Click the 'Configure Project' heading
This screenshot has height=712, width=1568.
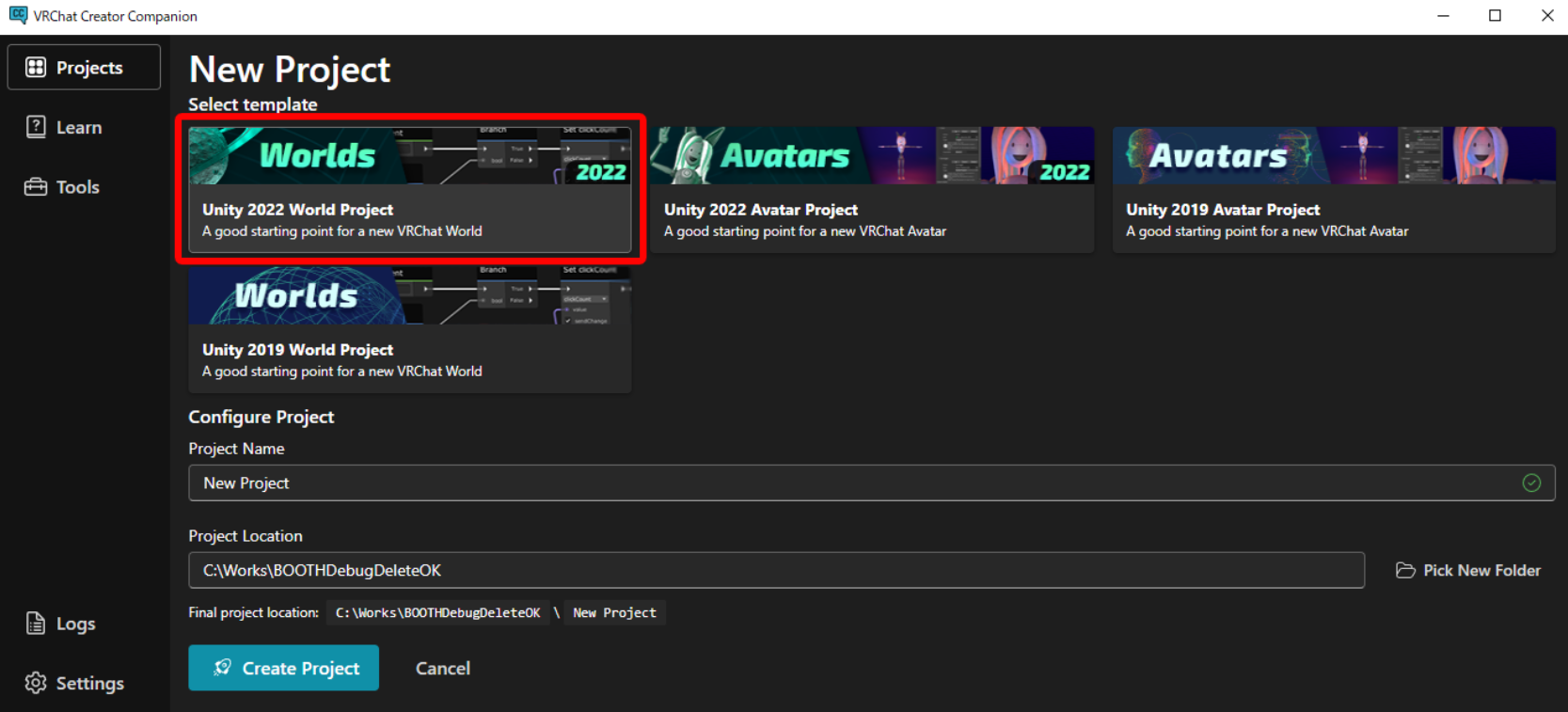coord(261,417)
